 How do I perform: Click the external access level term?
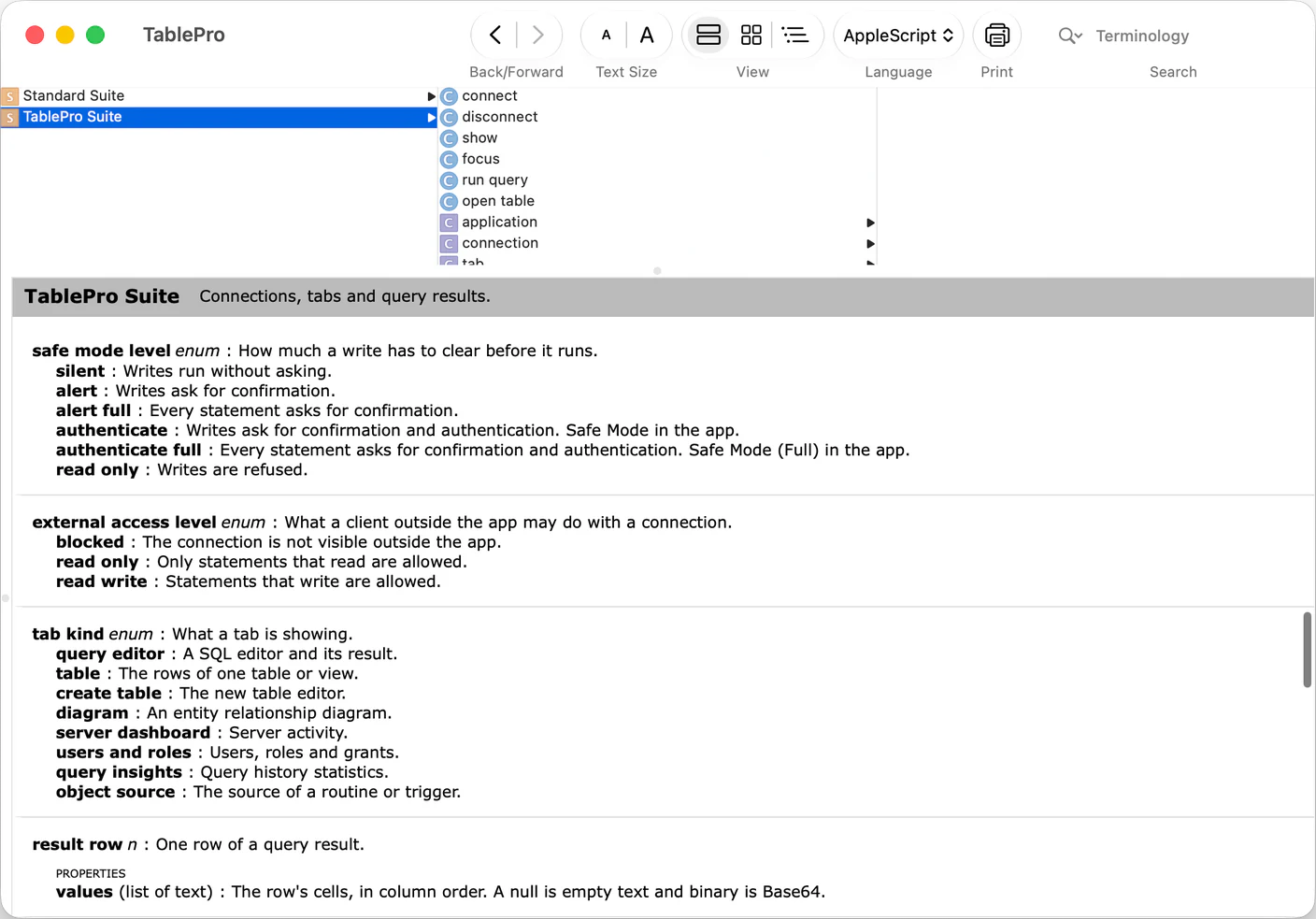tap(124, 523)
